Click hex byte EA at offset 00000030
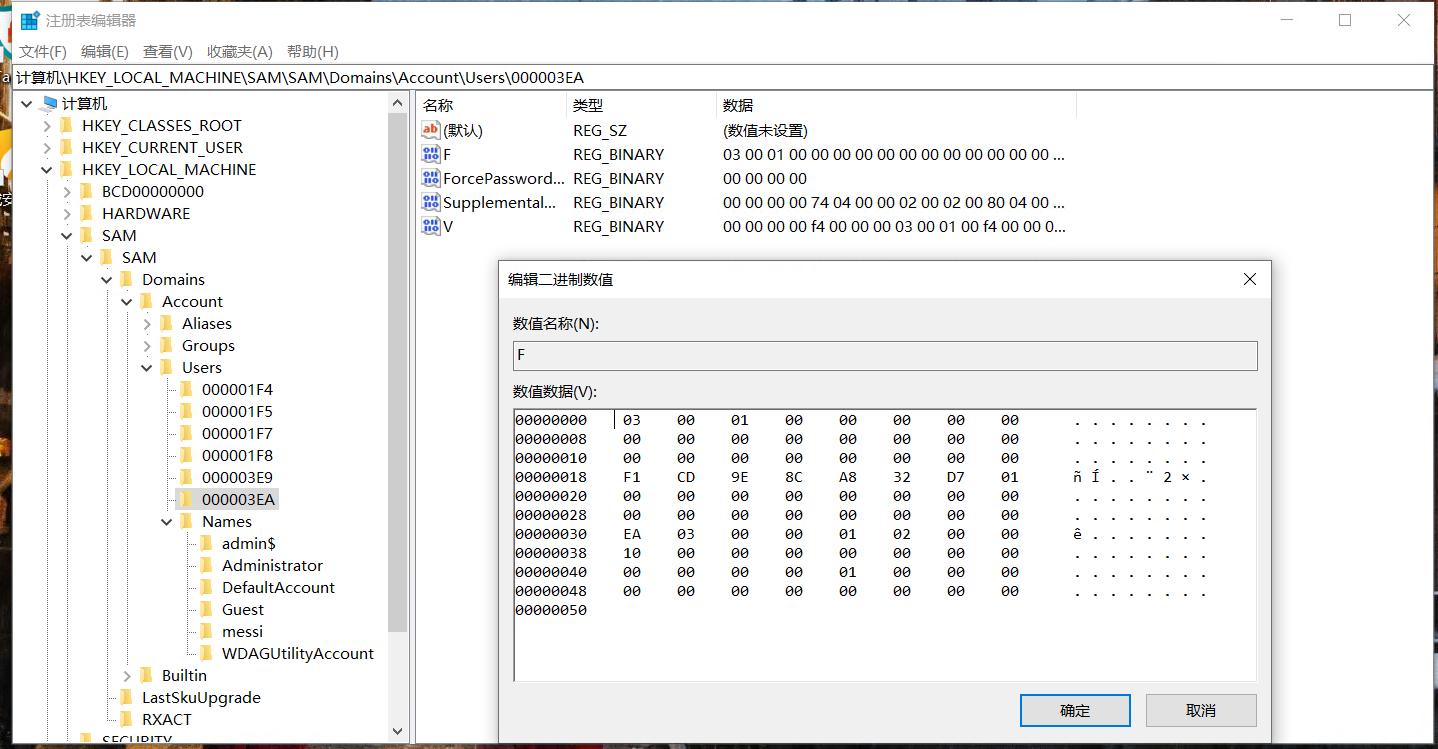This screenshot has height=749, width=1438. (x=632, y=534)
